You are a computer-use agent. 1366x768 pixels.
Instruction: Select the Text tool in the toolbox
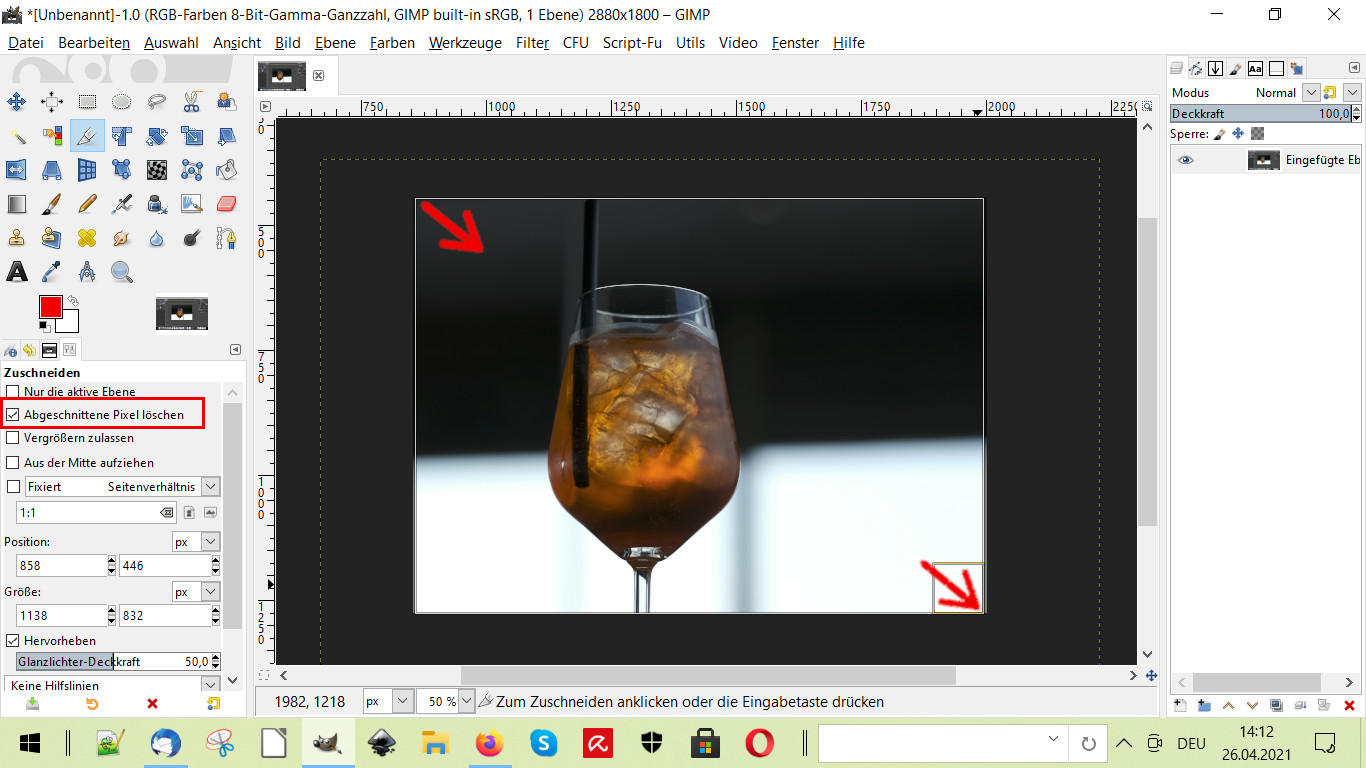pyautogui.click(x=17, y=272)
